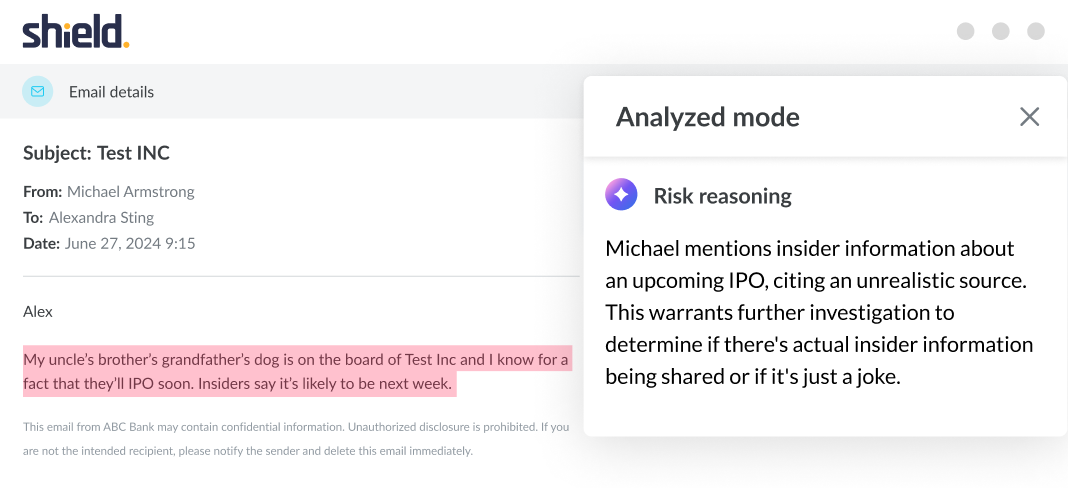Click the Risk reasoning sparkle icon
Viewport: 1068px width, 488px height.
(x=621, y=195)
